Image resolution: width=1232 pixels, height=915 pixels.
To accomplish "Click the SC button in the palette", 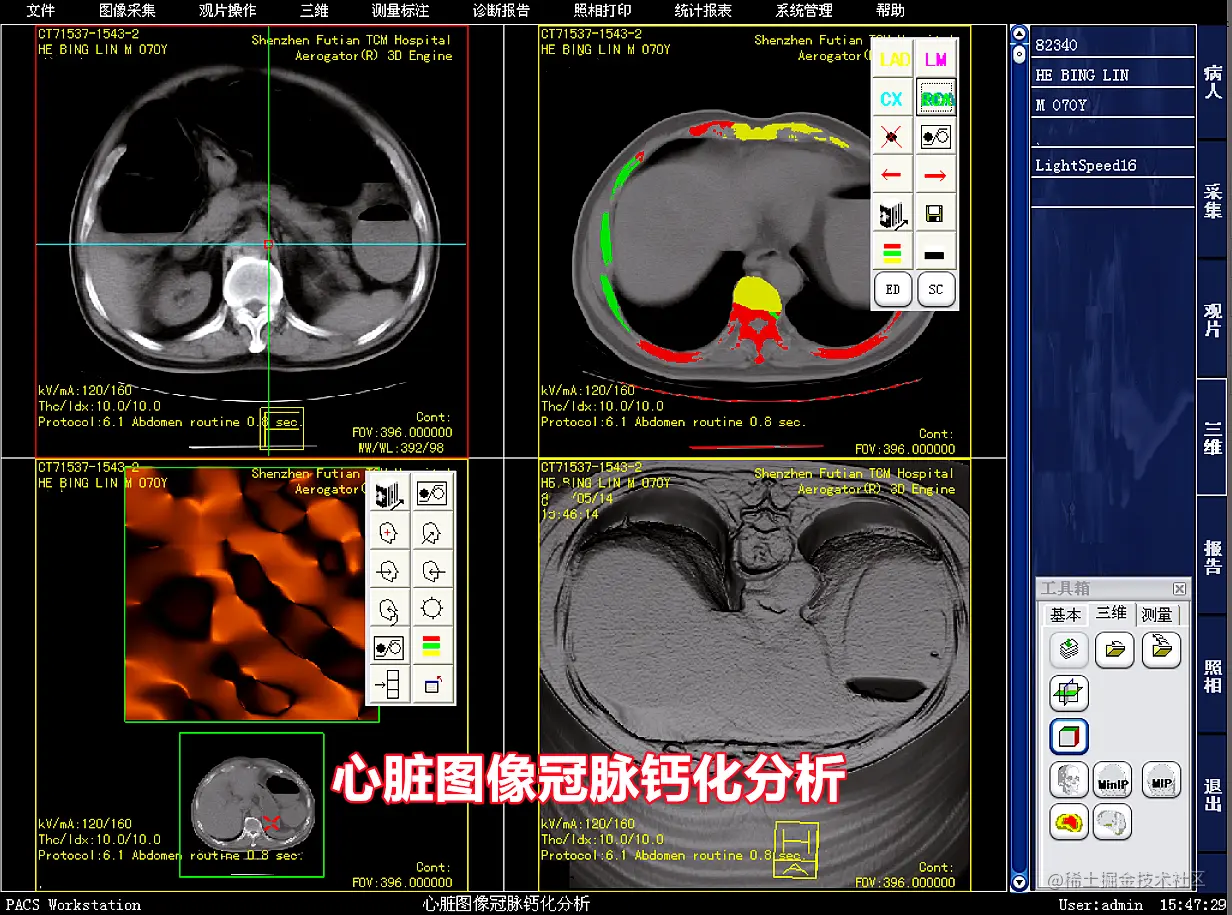I will point(935,289).
